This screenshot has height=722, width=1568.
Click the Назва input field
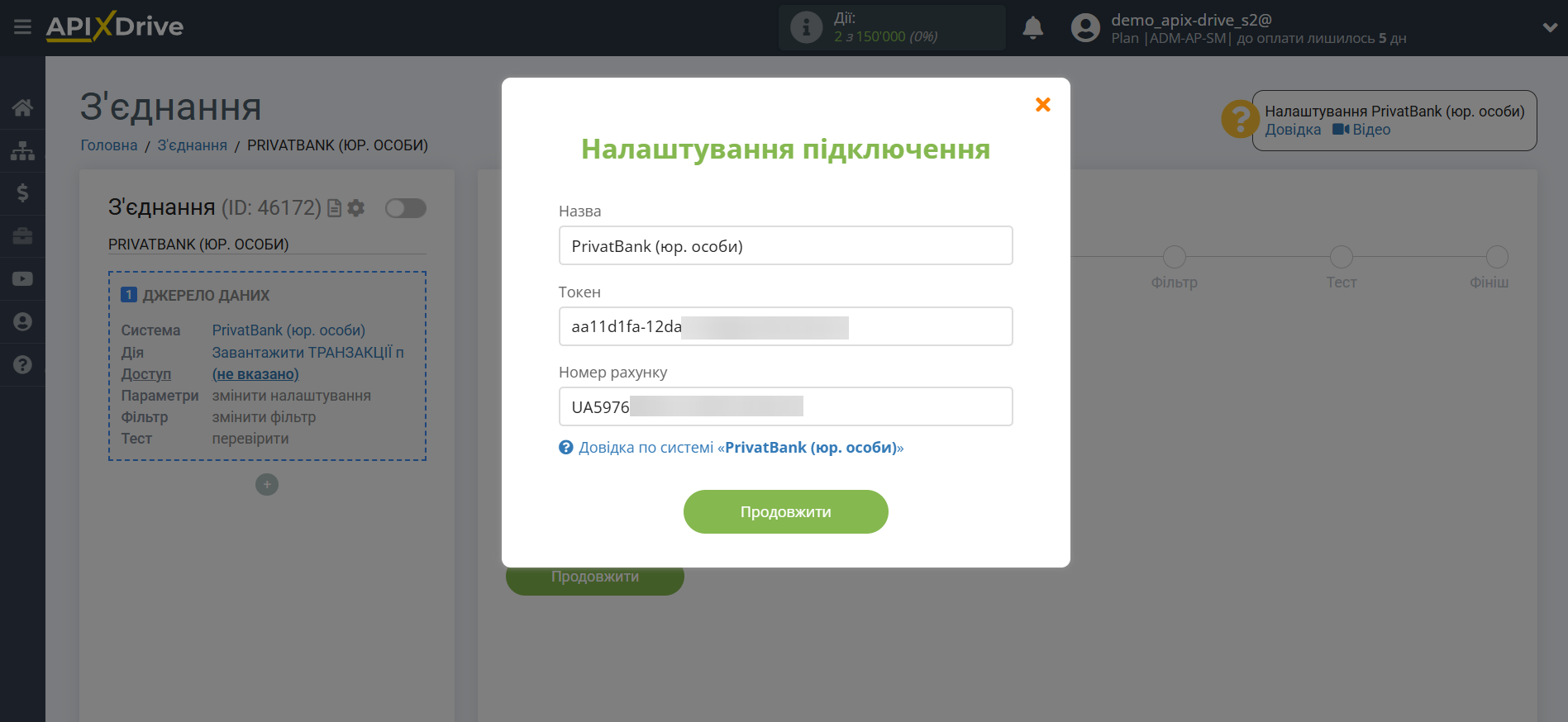[785, 246]
